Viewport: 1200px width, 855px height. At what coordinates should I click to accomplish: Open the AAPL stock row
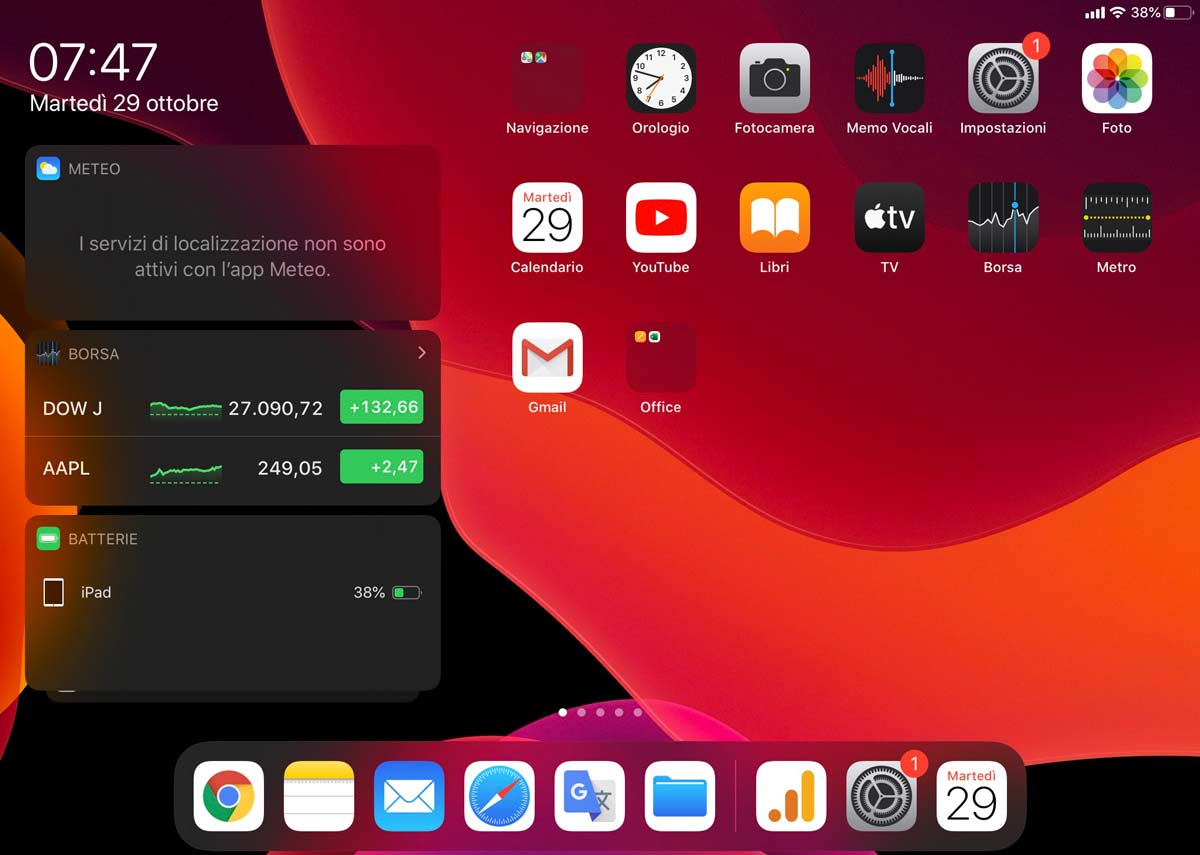tap(232, 467)
